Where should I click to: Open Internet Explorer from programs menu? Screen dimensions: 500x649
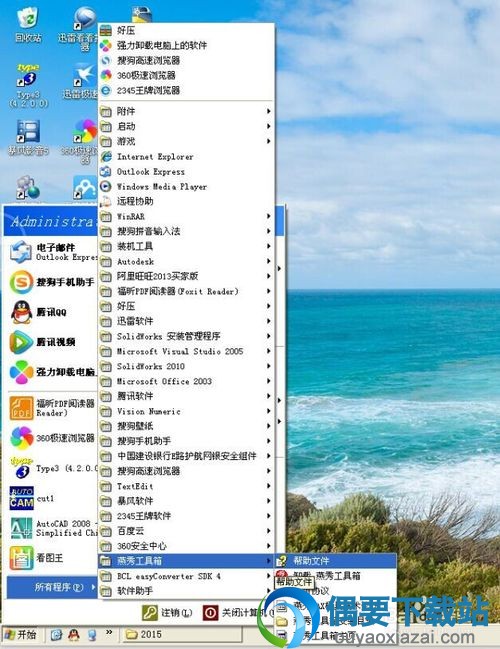click(186, 156)
